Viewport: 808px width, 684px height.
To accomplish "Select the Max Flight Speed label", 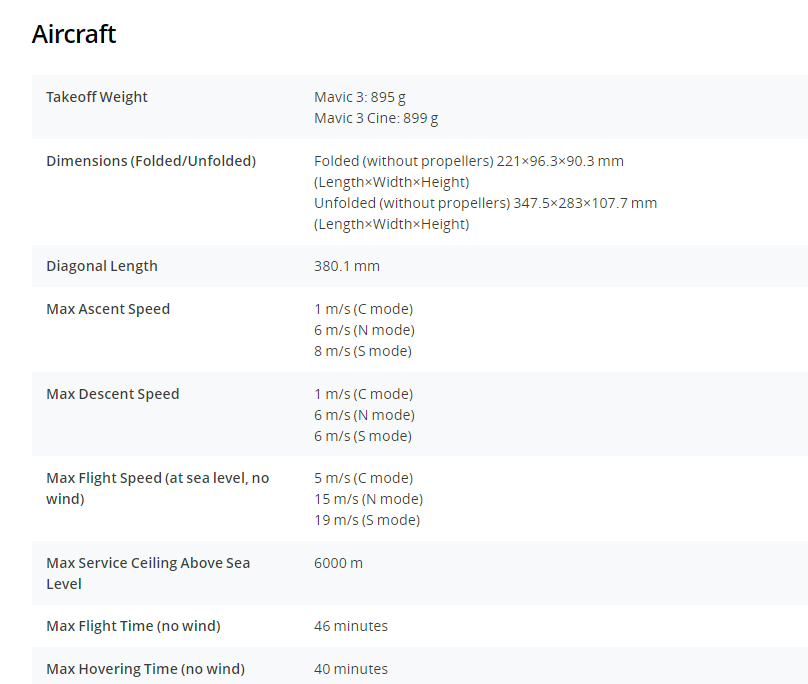I will click(x=158, y=488).
